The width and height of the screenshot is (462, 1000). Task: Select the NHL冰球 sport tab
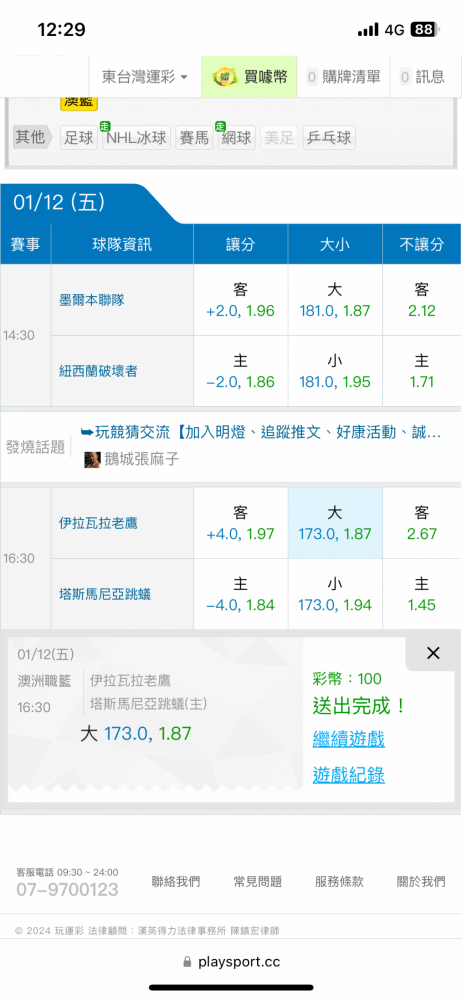pyautogui.click(x=137, y=138)
